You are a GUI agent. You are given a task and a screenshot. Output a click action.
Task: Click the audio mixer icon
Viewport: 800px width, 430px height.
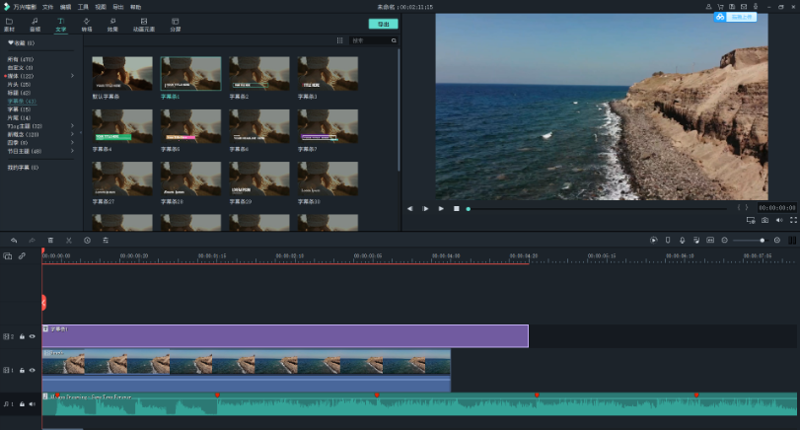pyautogui.click(x=696, y=240)
